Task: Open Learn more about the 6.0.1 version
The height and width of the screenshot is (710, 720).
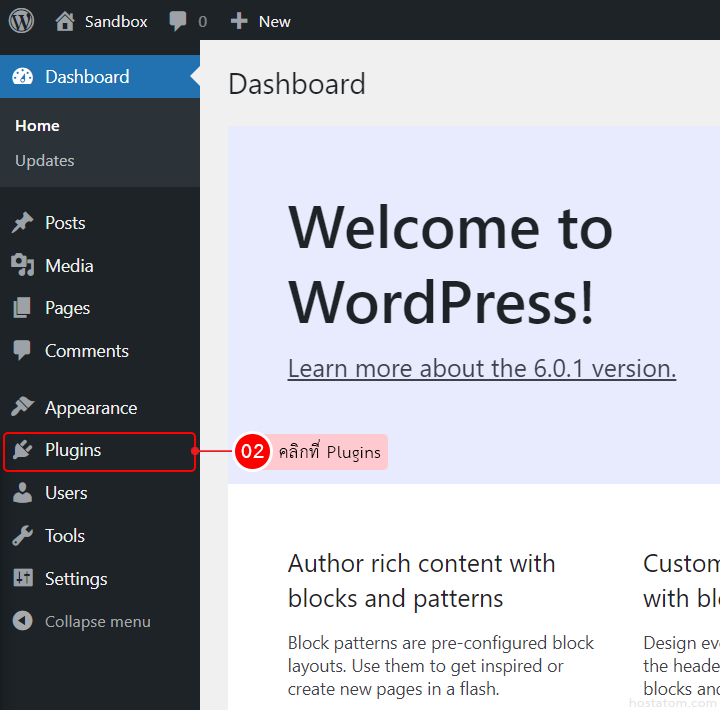Action: (x=481, y=369)
